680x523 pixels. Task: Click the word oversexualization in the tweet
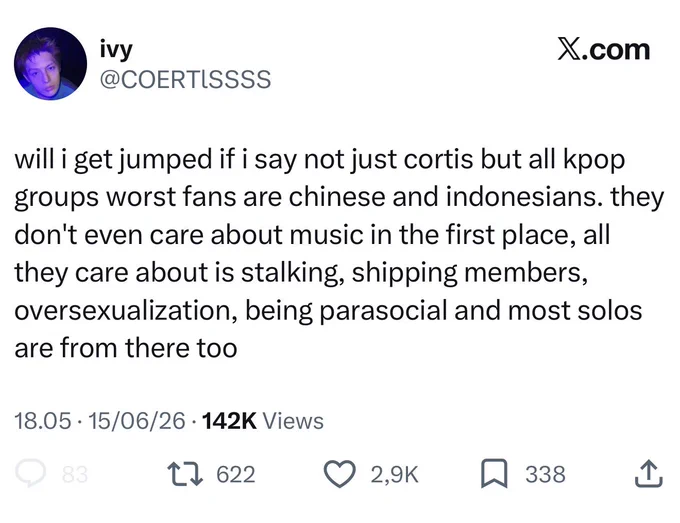pos(126,311)
